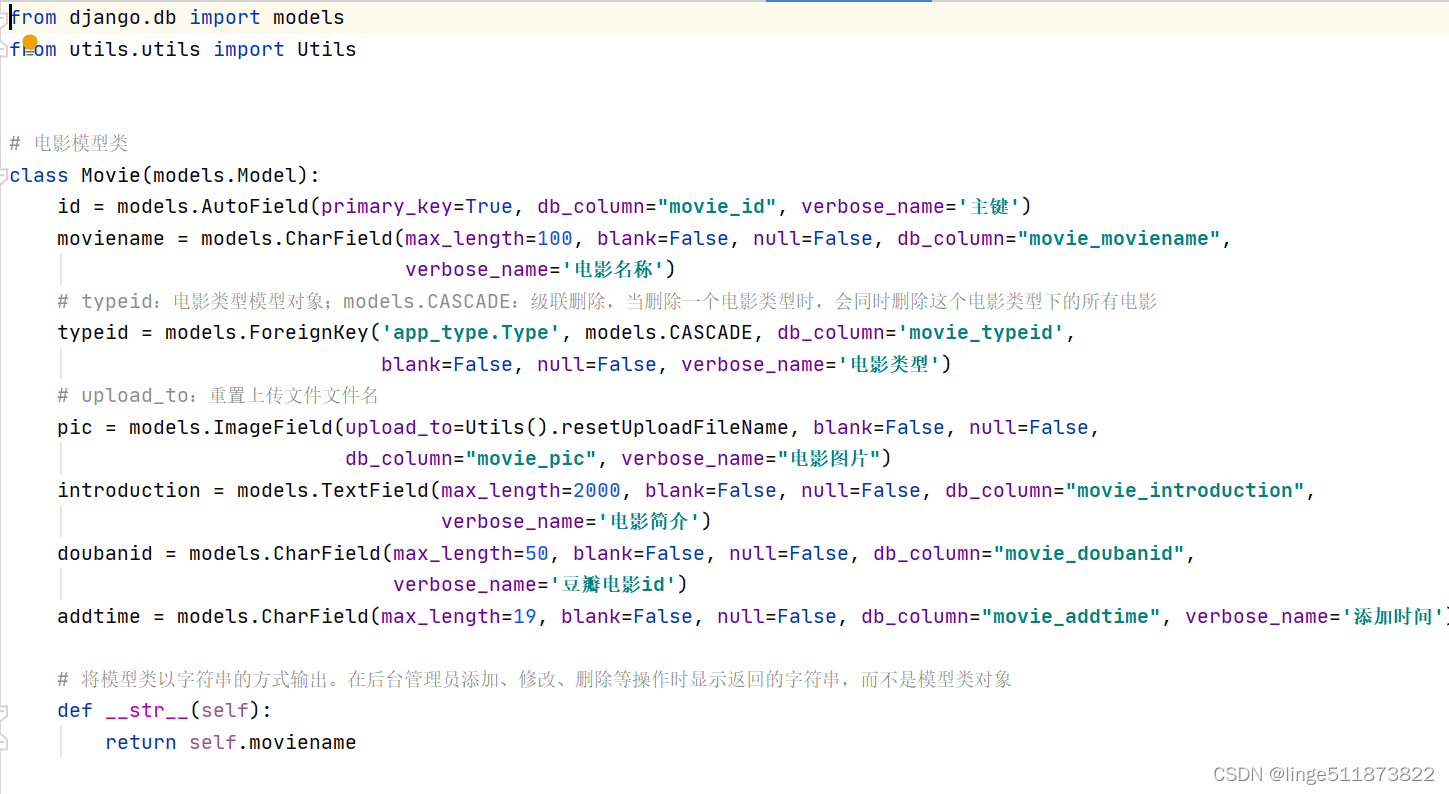Click the comment '# upload_to：重置上传文件文件名'
The image size is (1449, 794).
218,395
